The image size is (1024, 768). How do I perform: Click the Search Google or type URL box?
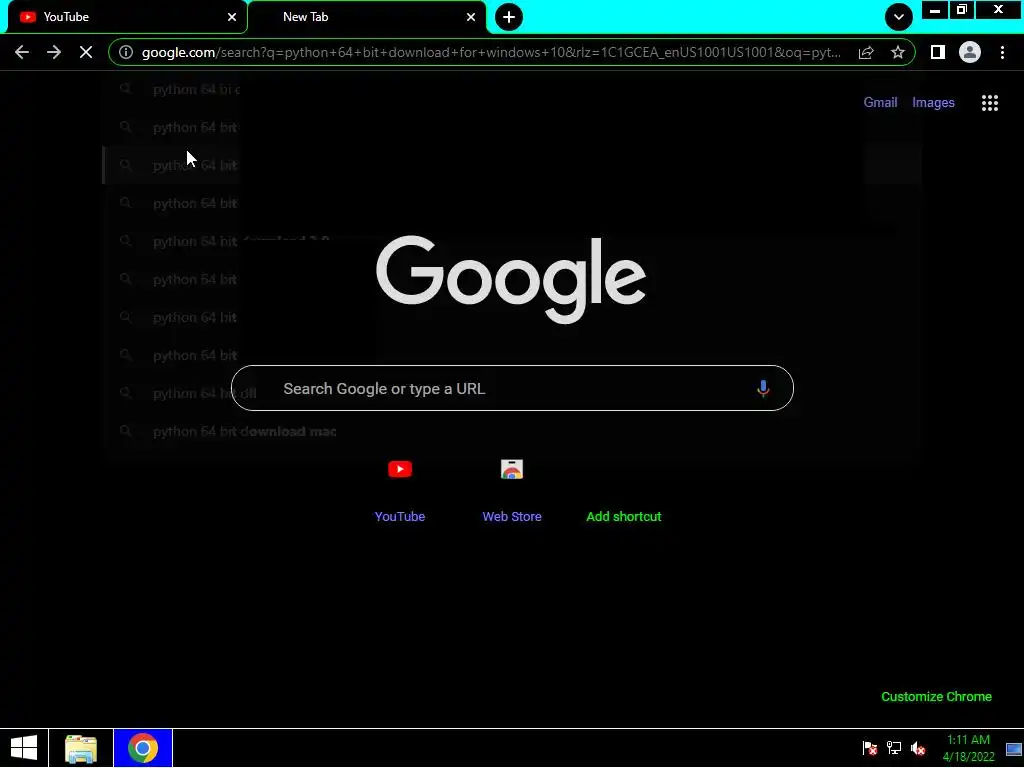(512, 388)
